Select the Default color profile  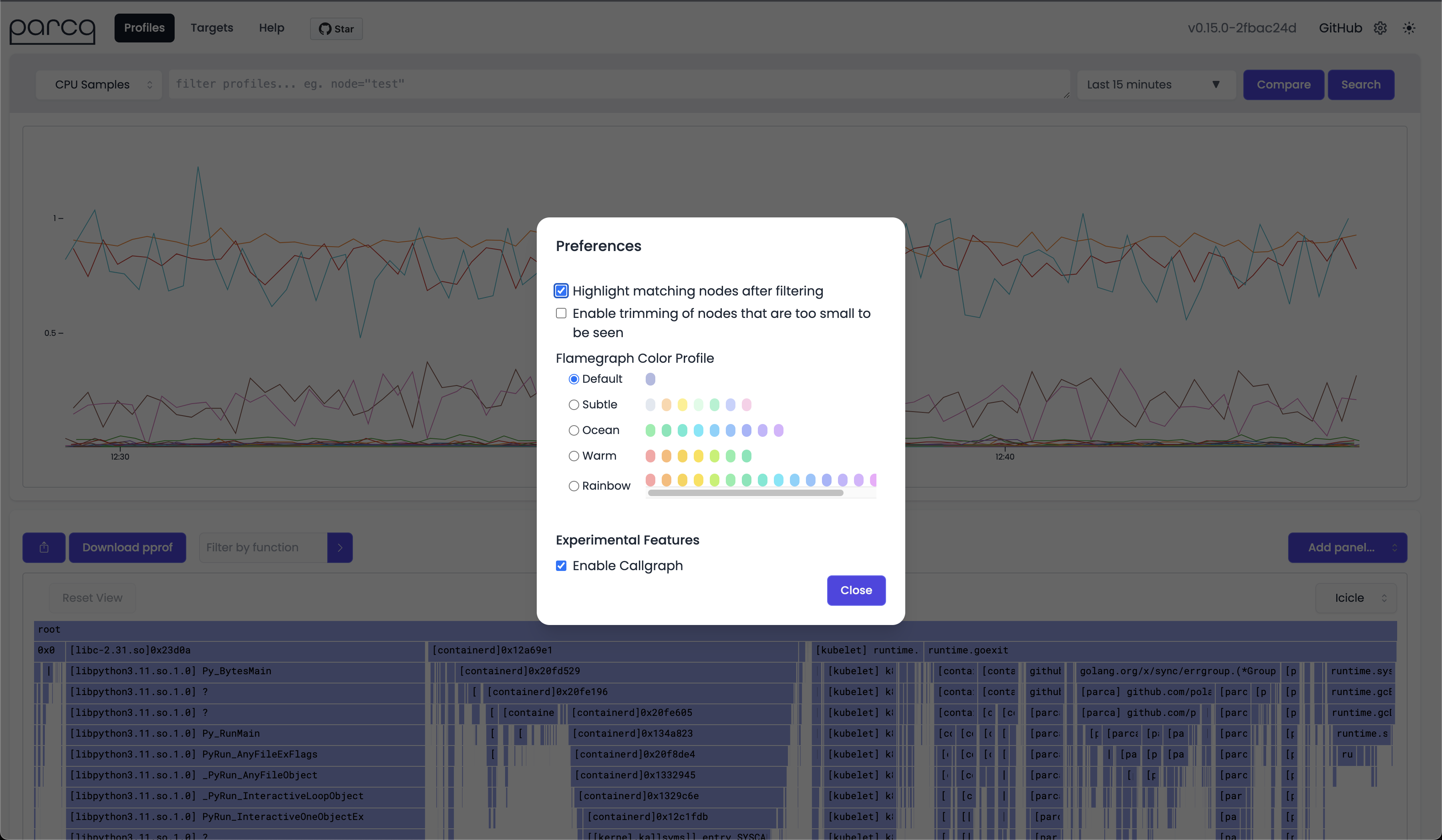[x=574, y=379]
